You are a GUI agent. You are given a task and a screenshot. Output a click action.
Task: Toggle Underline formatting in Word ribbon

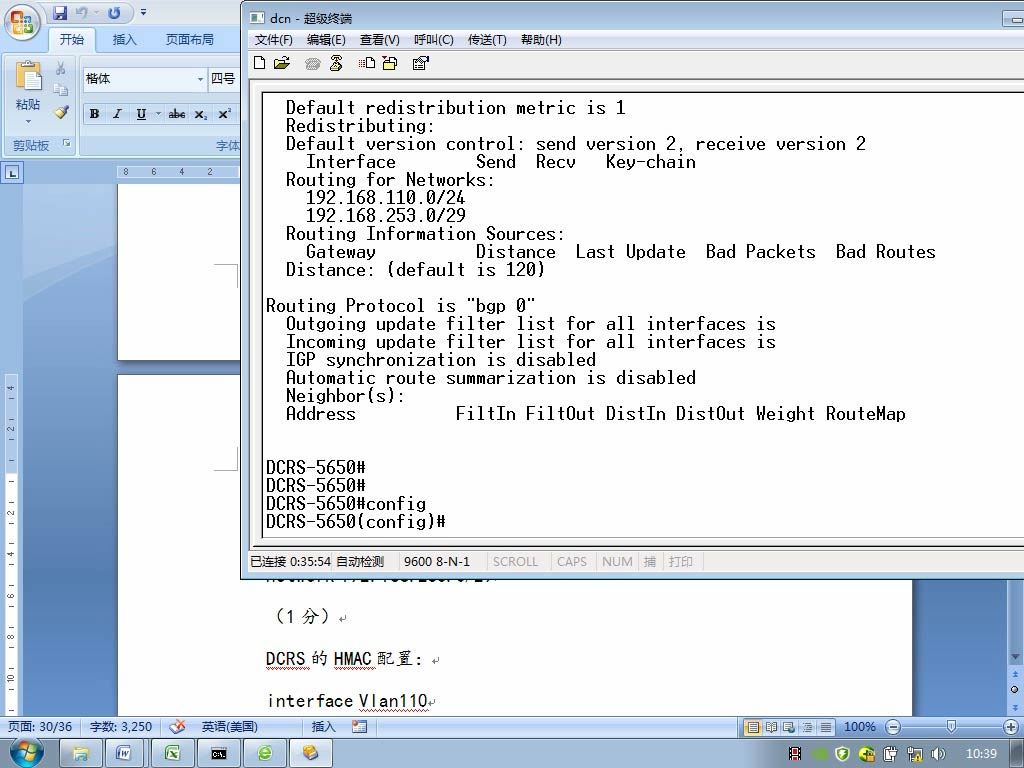[141, 114]
